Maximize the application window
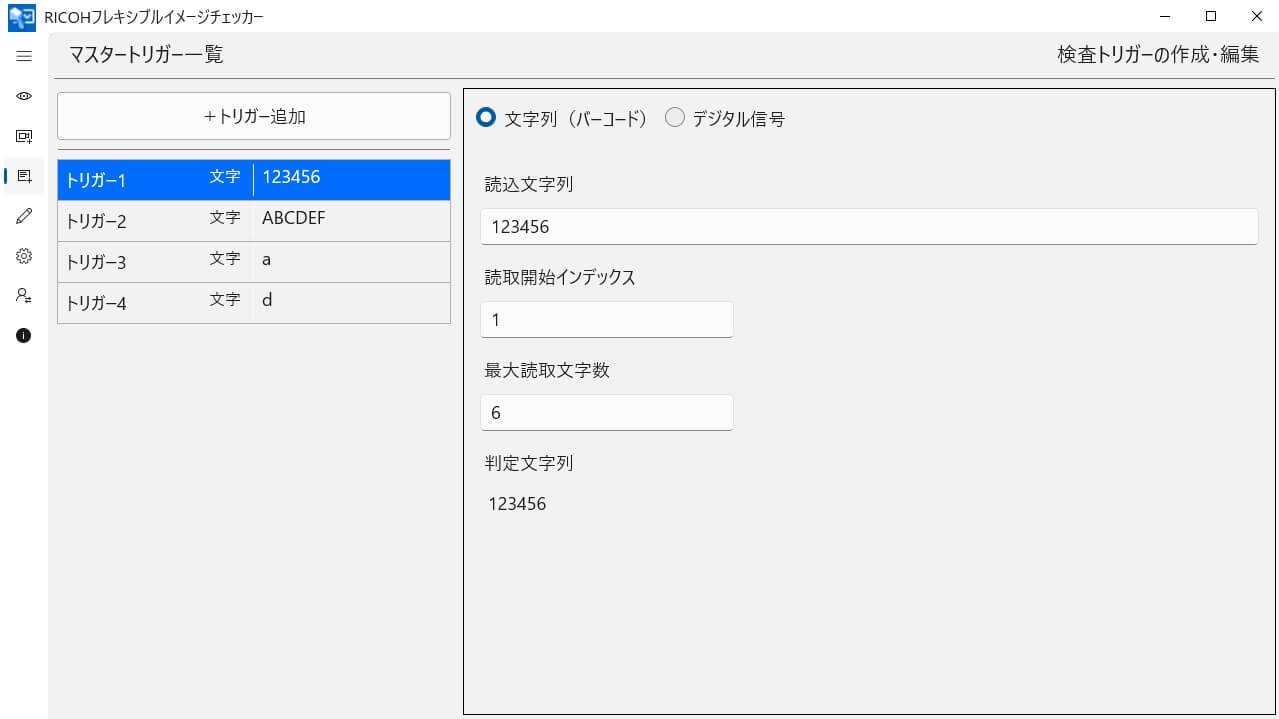 (x=1210, y=16)
